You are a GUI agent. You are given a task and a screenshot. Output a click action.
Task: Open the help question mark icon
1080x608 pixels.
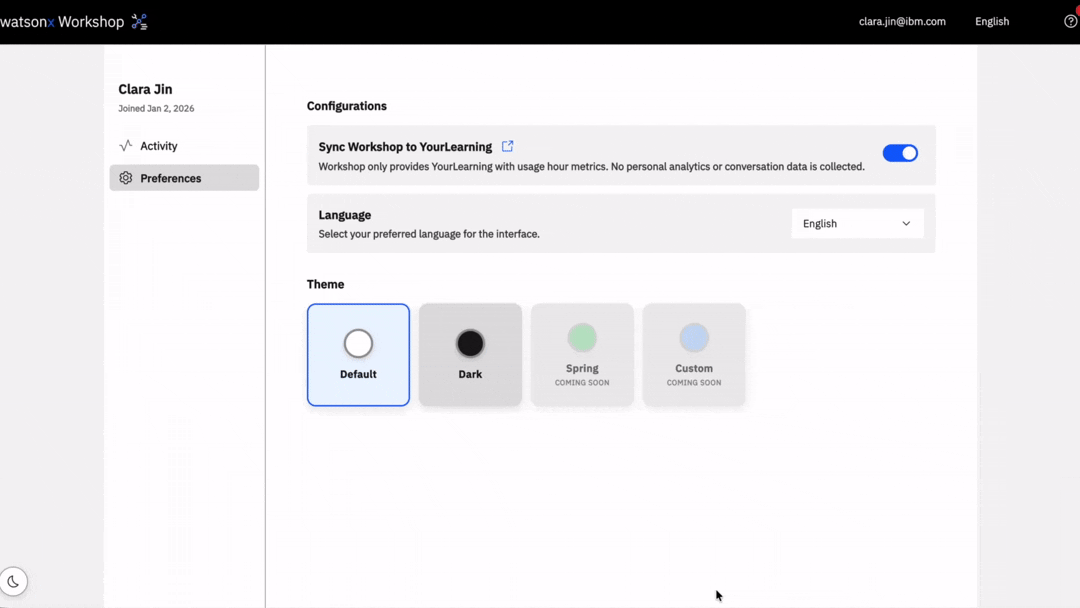1070,21
